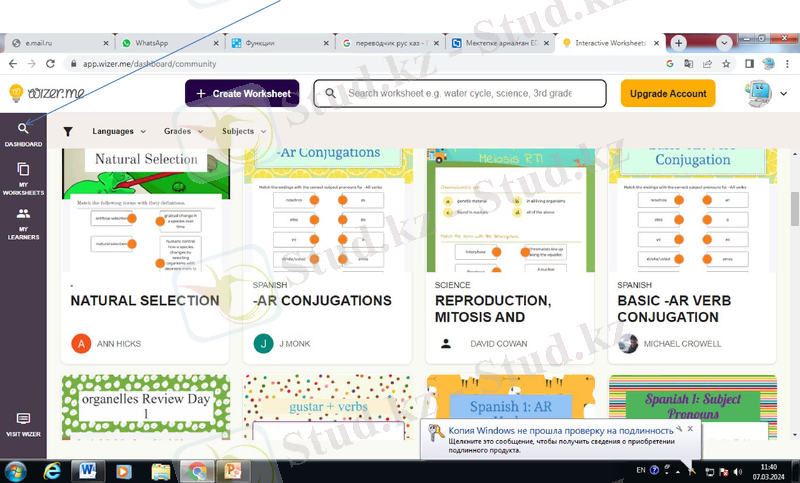Screen dimensions: 800x483
Task: Click the filter funnel icon
Action: [x=67, y=132]
